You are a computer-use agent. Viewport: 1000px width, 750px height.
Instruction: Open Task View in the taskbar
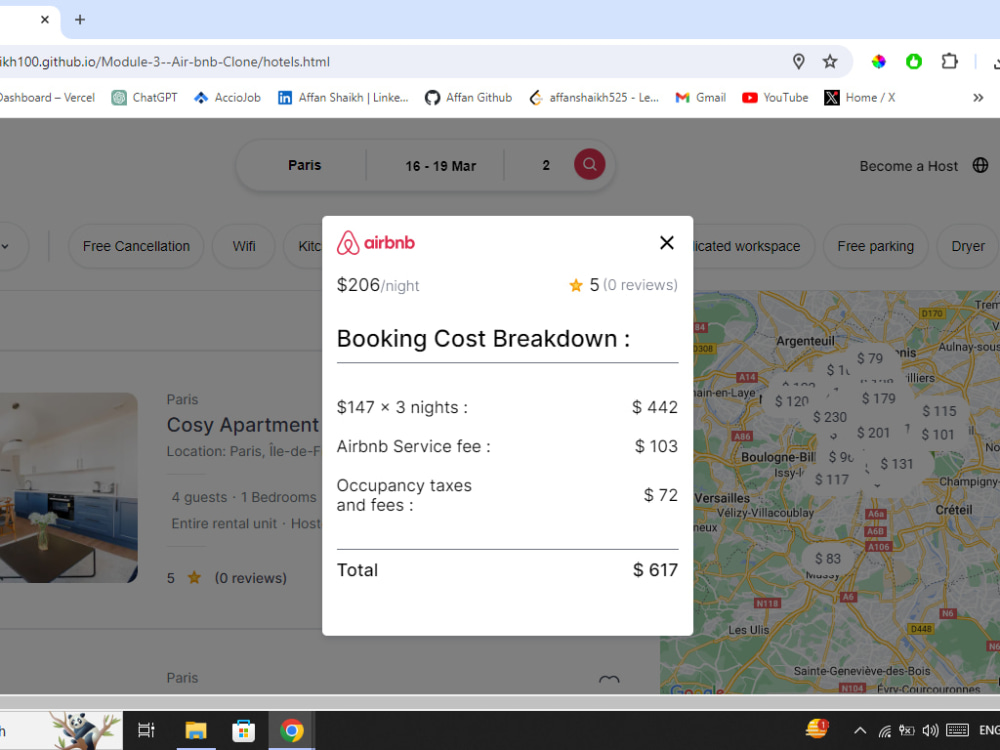tap(146, 730)
